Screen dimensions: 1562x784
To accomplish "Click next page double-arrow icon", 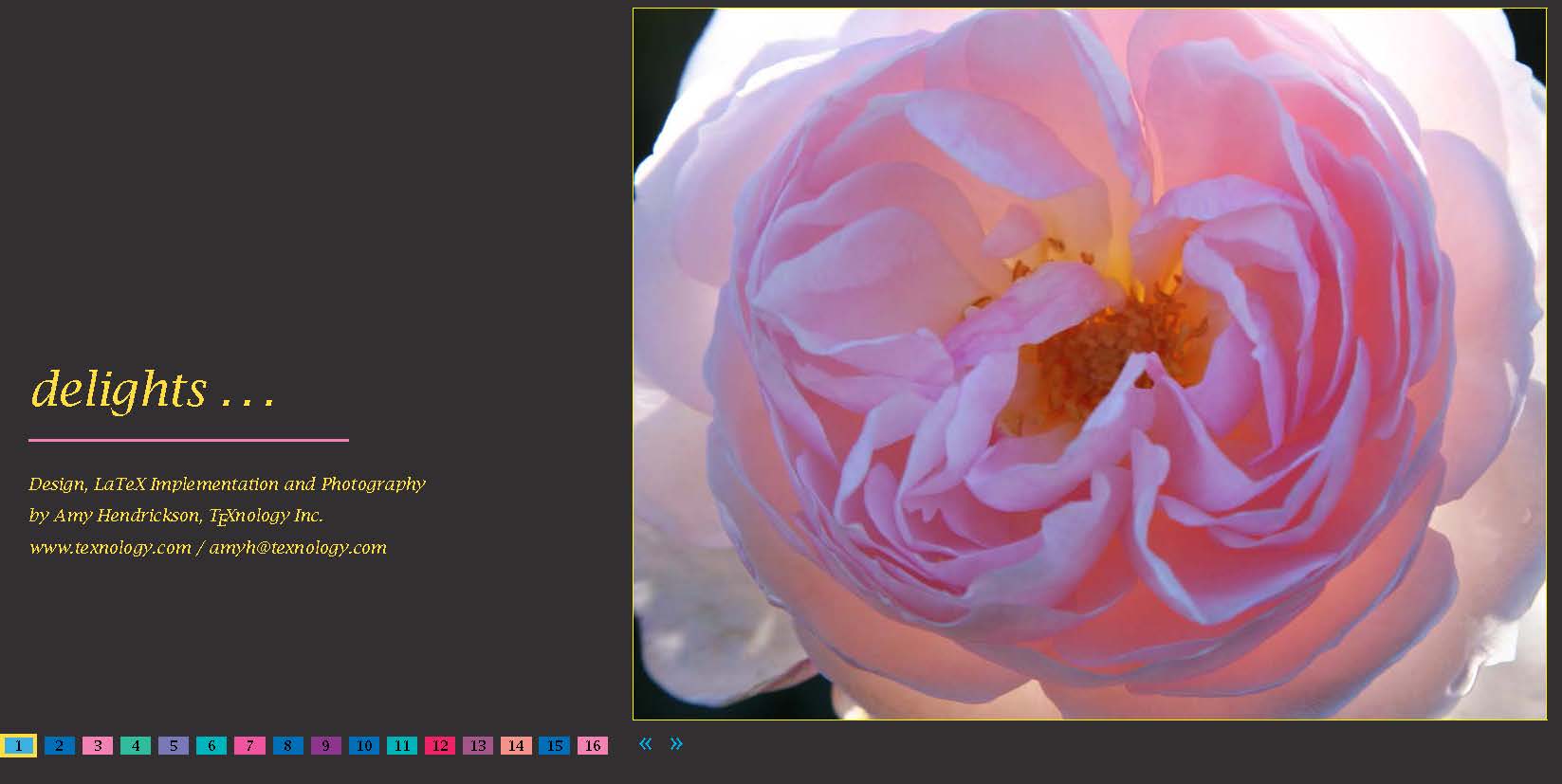I will [676, 743].
